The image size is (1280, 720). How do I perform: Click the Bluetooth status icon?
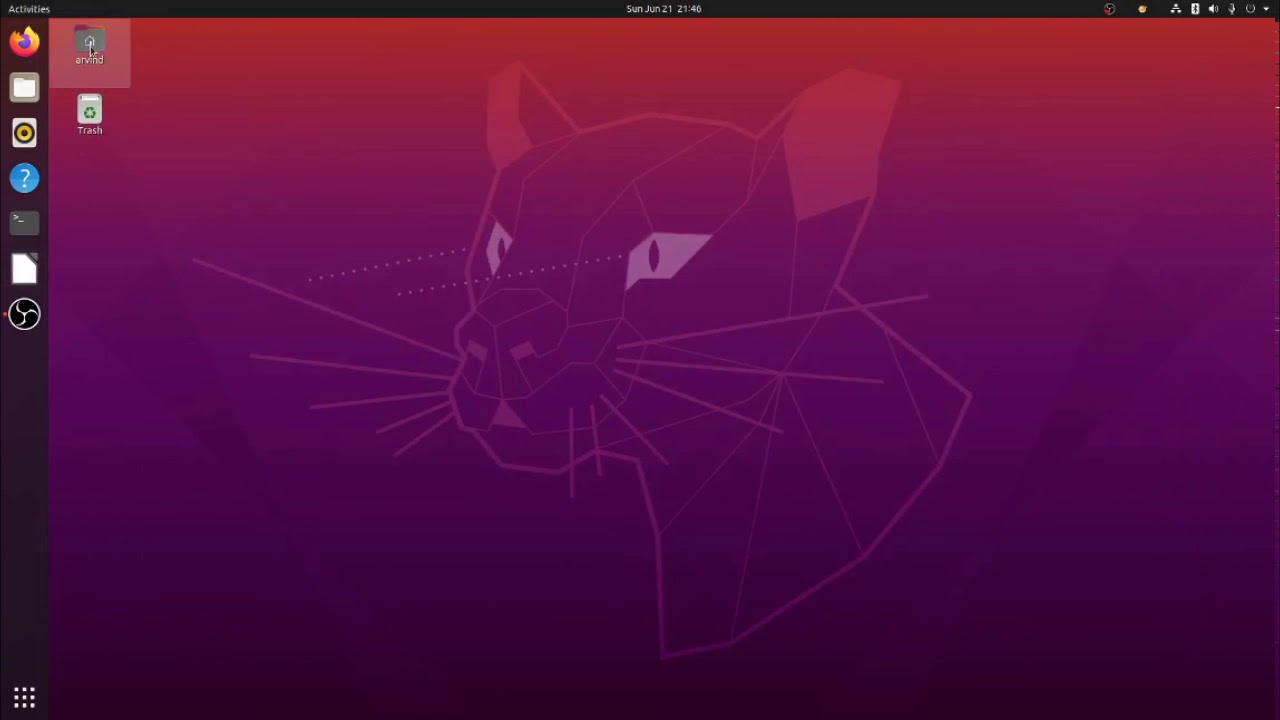tap(1195, 9)
